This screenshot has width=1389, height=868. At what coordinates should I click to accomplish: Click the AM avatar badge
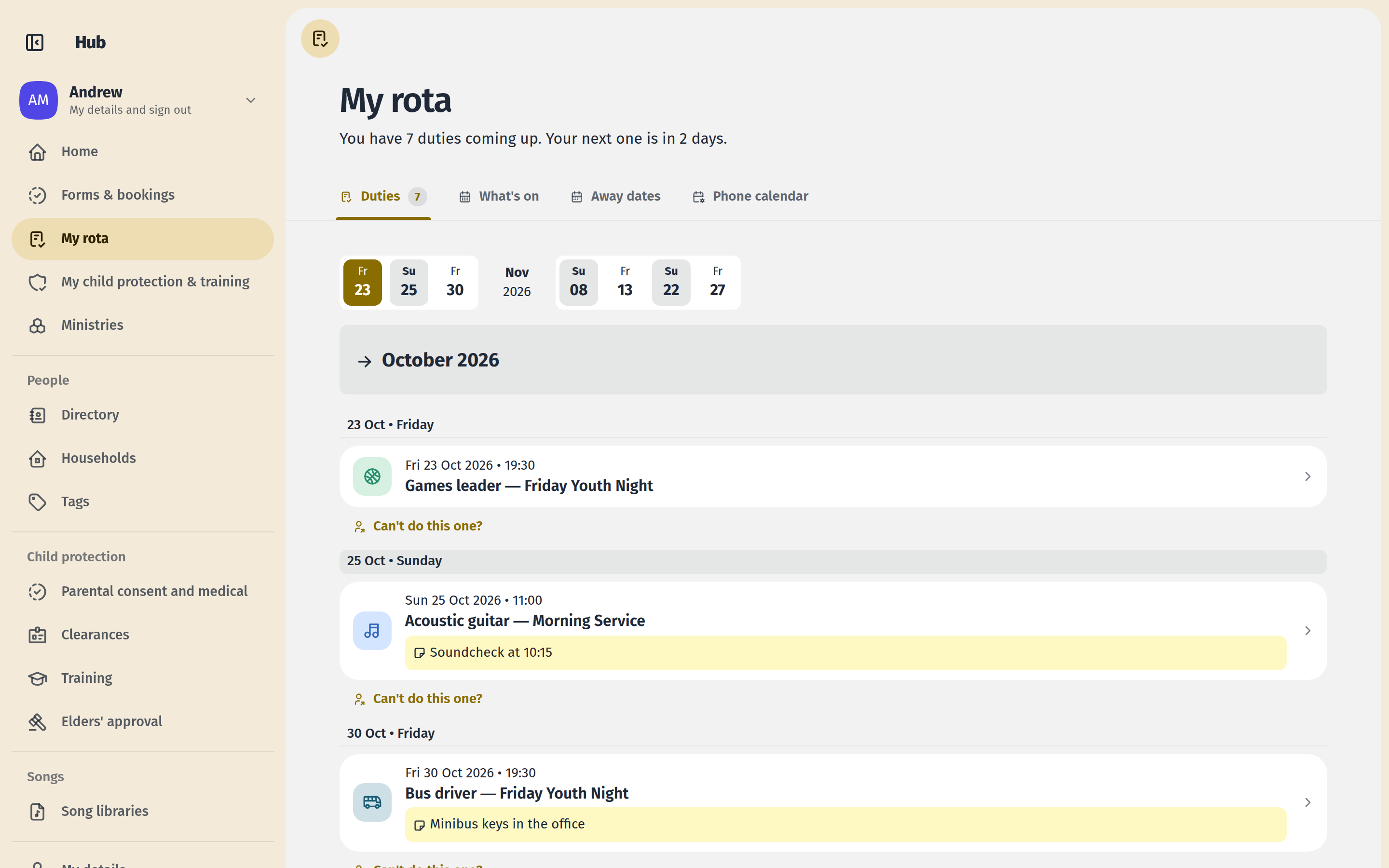point(39,100)
